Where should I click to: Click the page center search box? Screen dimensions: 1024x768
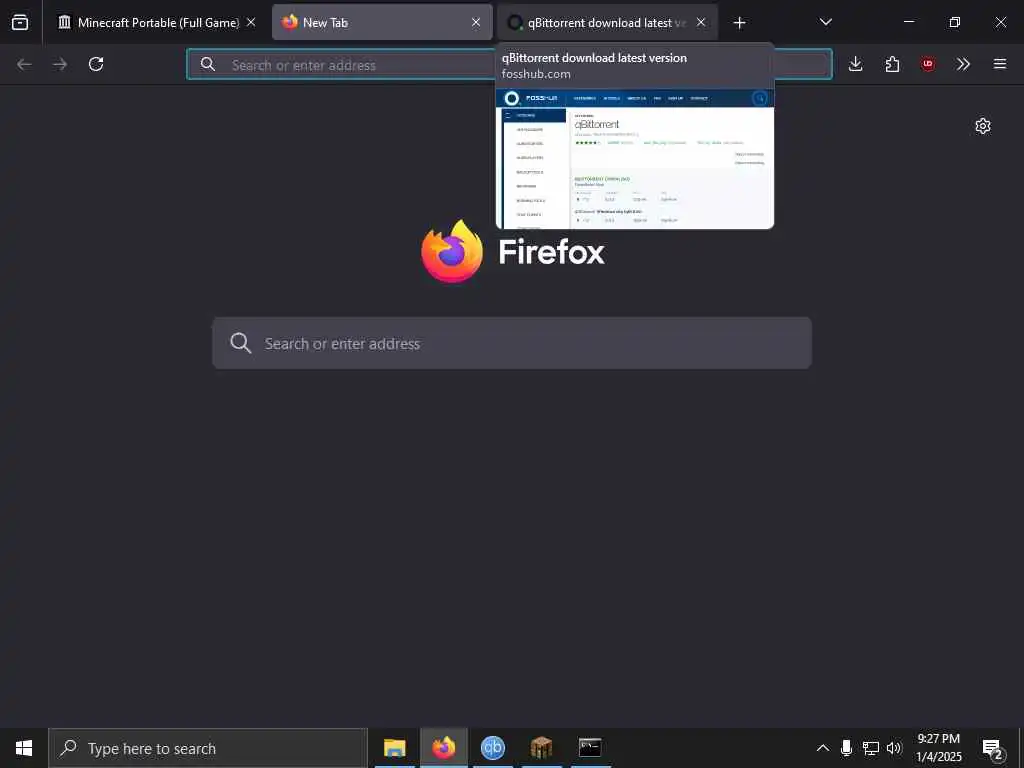[x=512, y=344]
